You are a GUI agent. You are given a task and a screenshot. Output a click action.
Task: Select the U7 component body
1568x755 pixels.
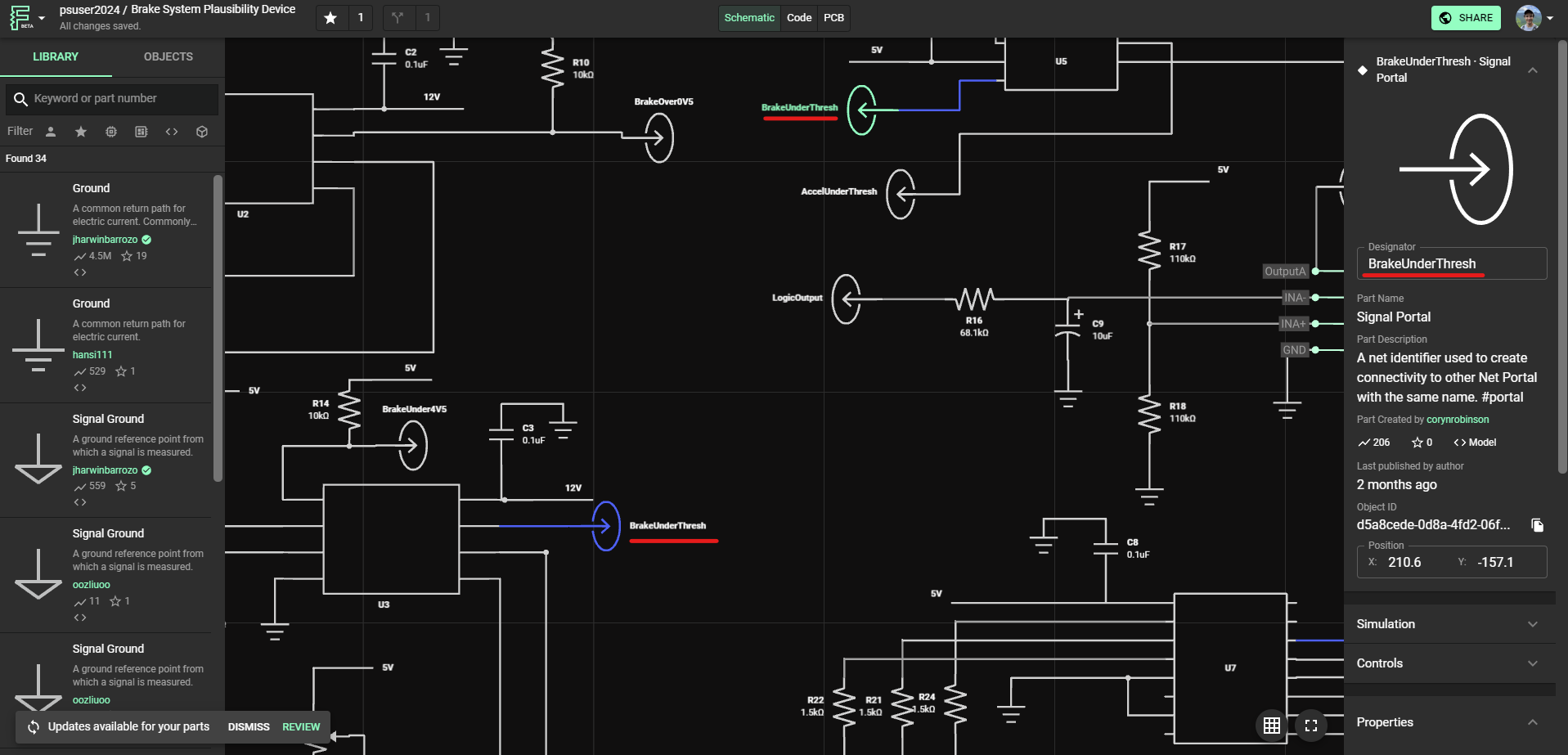tap(1230, 667)
